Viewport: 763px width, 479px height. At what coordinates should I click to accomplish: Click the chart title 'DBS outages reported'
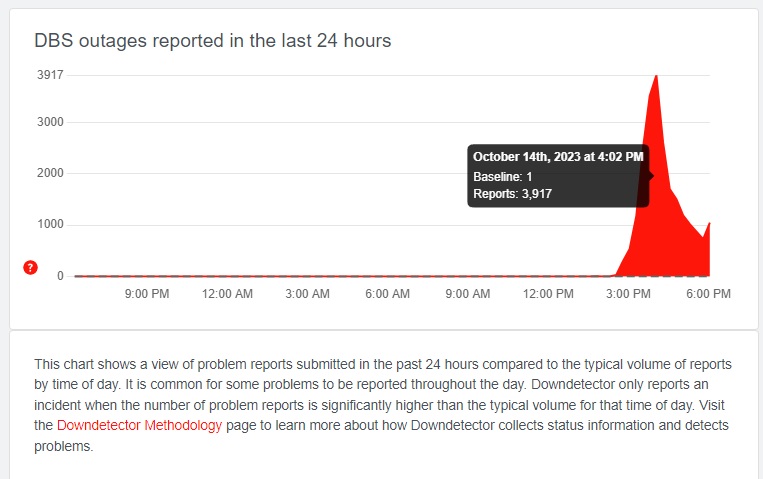click(212, 41)
